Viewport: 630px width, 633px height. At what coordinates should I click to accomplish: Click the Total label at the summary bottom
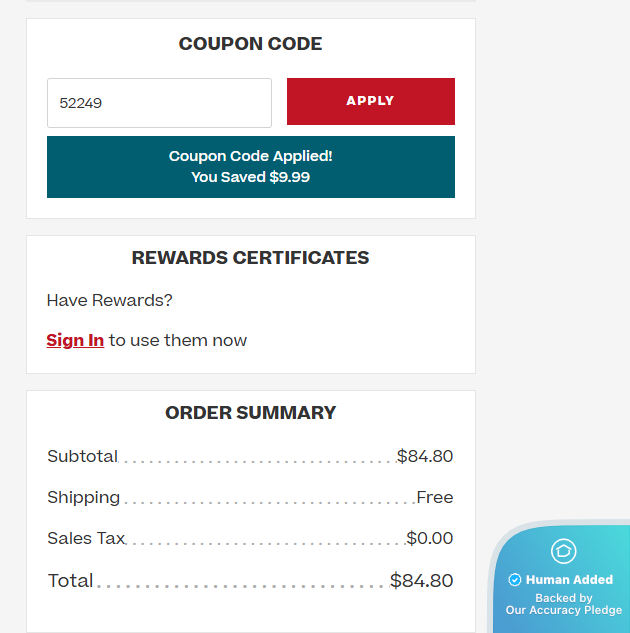(x=70, y=581)
